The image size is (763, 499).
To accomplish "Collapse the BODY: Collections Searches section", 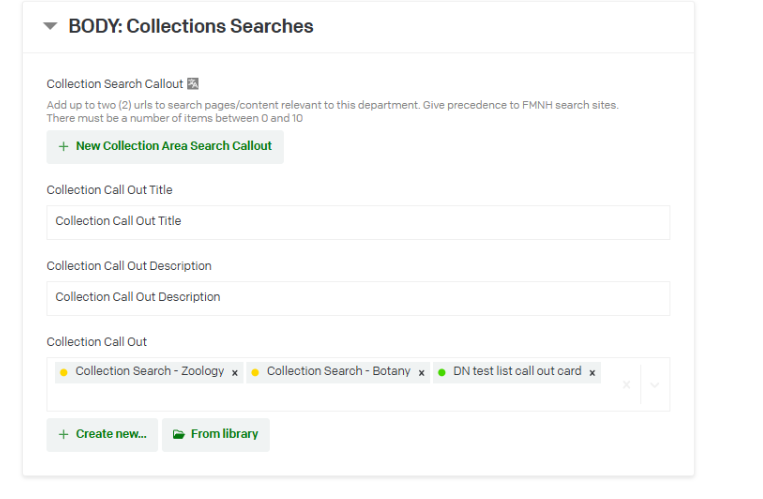I will pos(51,27).
